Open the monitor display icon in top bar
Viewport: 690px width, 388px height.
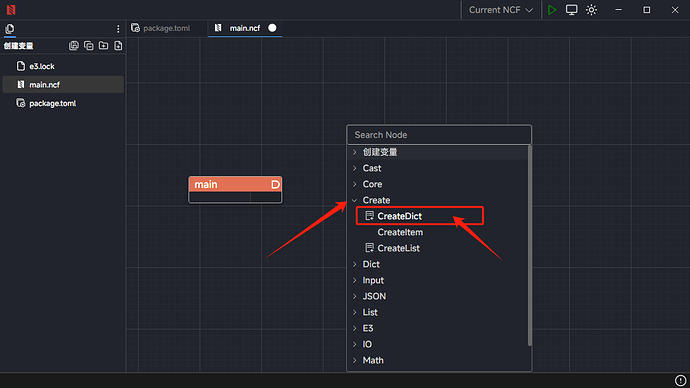point(571,10)
